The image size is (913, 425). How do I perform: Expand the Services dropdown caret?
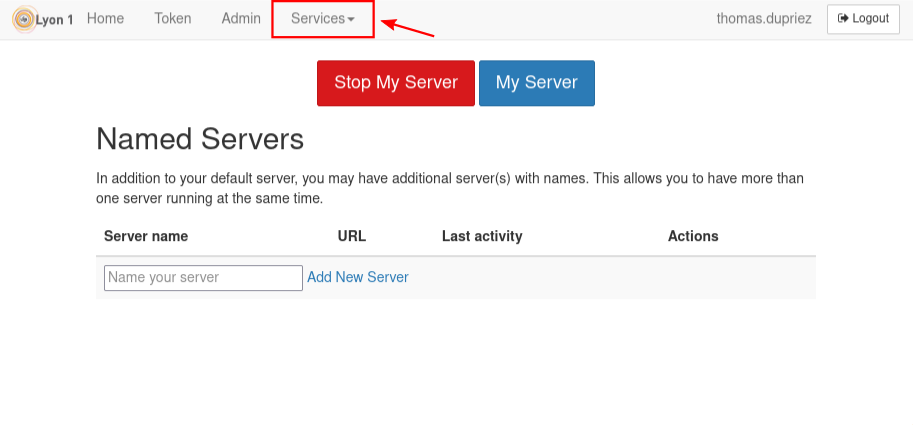click(x=351, y=20)
